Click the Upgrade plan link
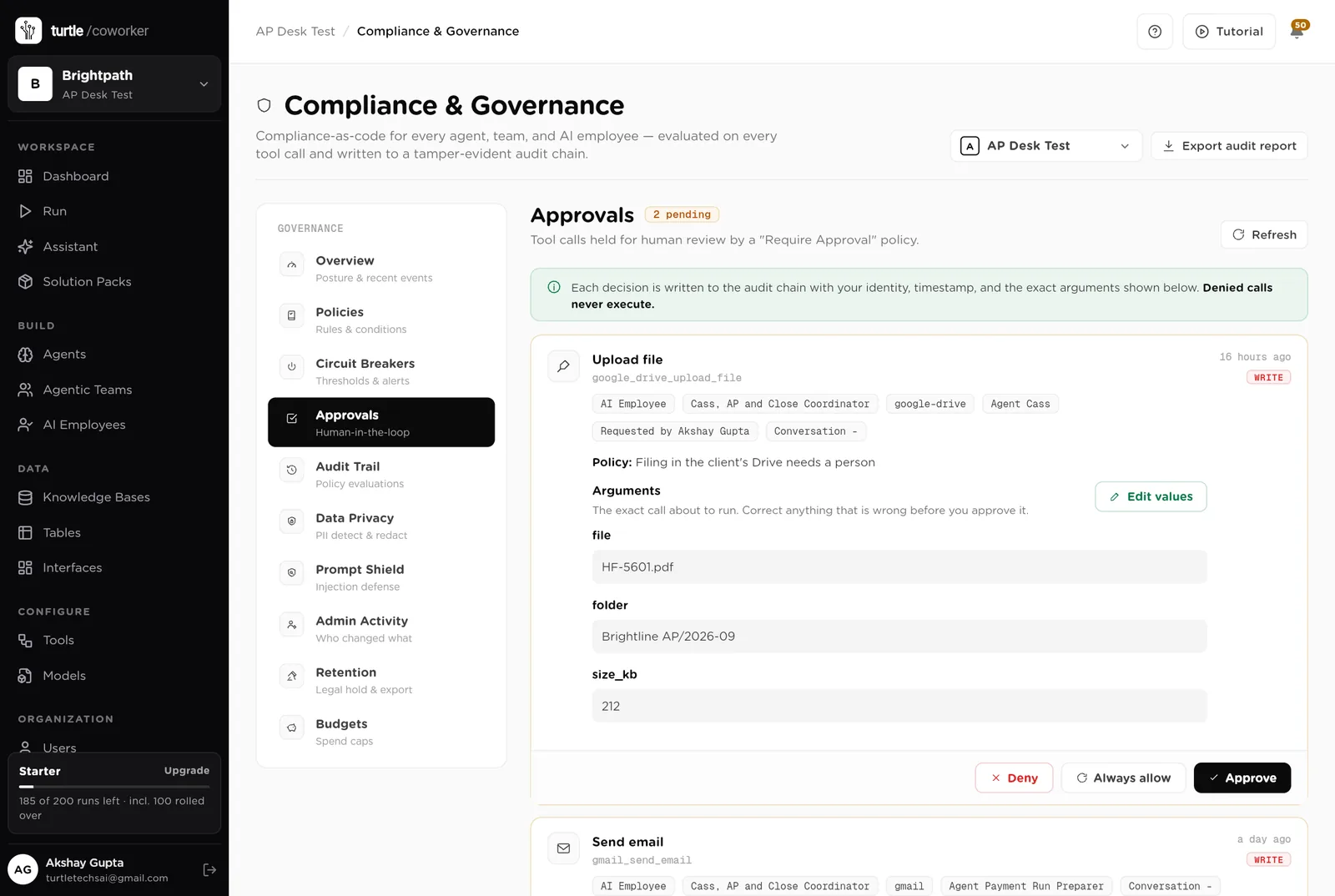Viewport: 1335px width, 896px height. pos(187,771)
